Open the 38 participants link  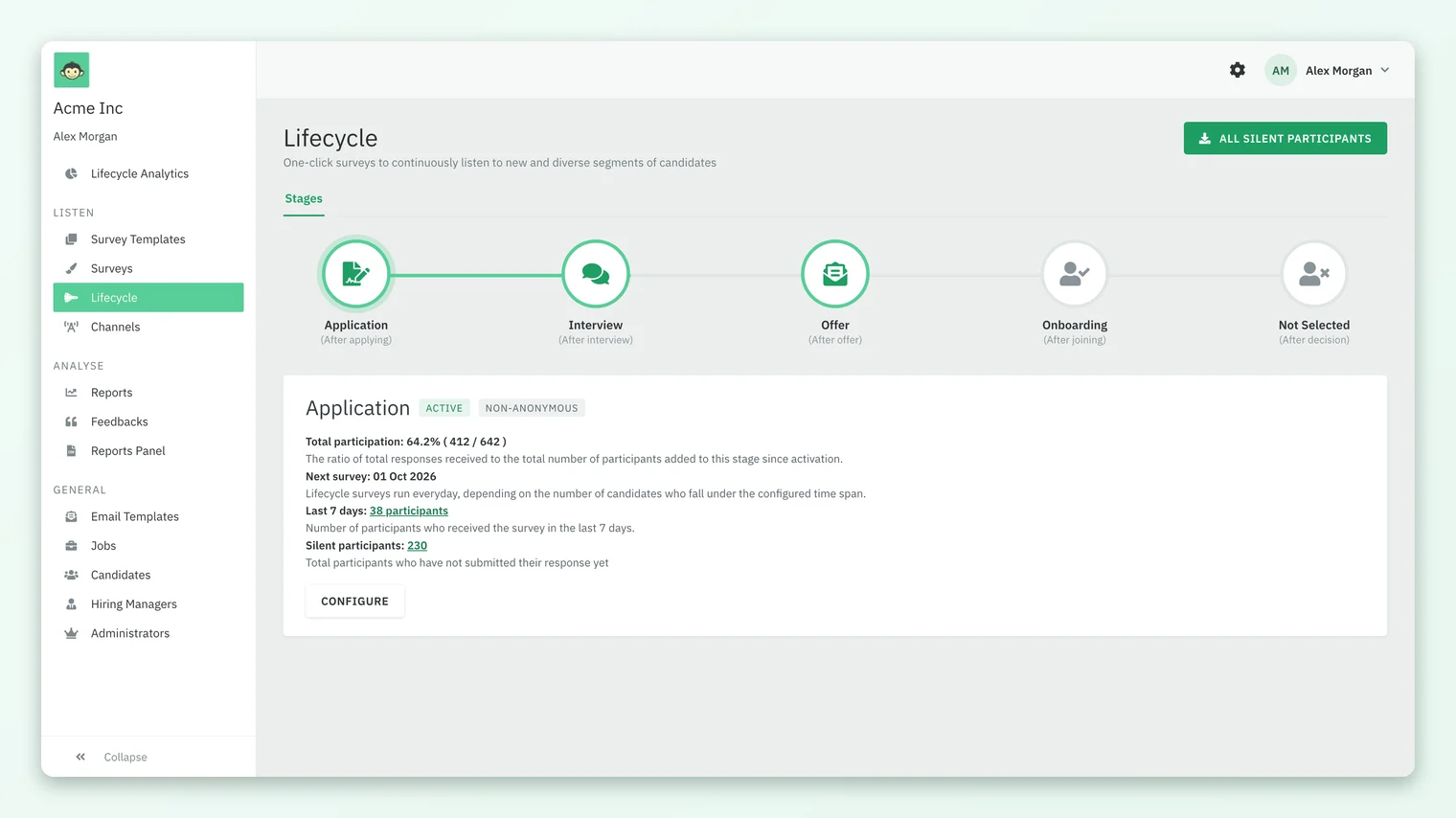click(409, 511)
